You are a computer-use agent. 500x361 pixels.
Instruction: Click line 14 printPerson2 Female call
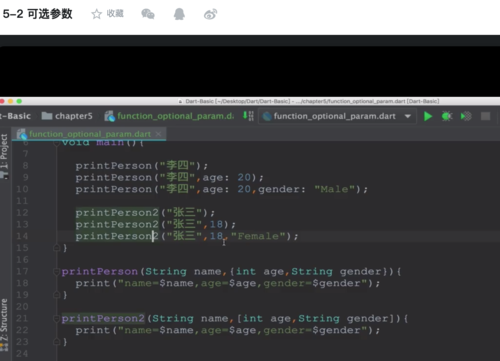(x=187, y=236)
